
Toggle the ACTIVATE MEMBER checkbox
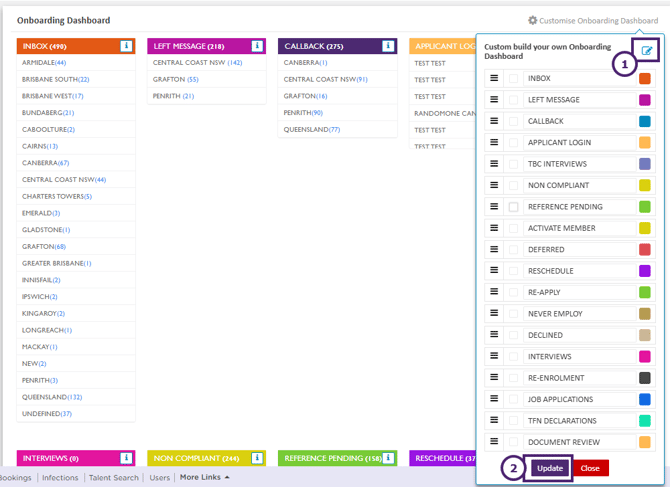[x=514, y=228]
